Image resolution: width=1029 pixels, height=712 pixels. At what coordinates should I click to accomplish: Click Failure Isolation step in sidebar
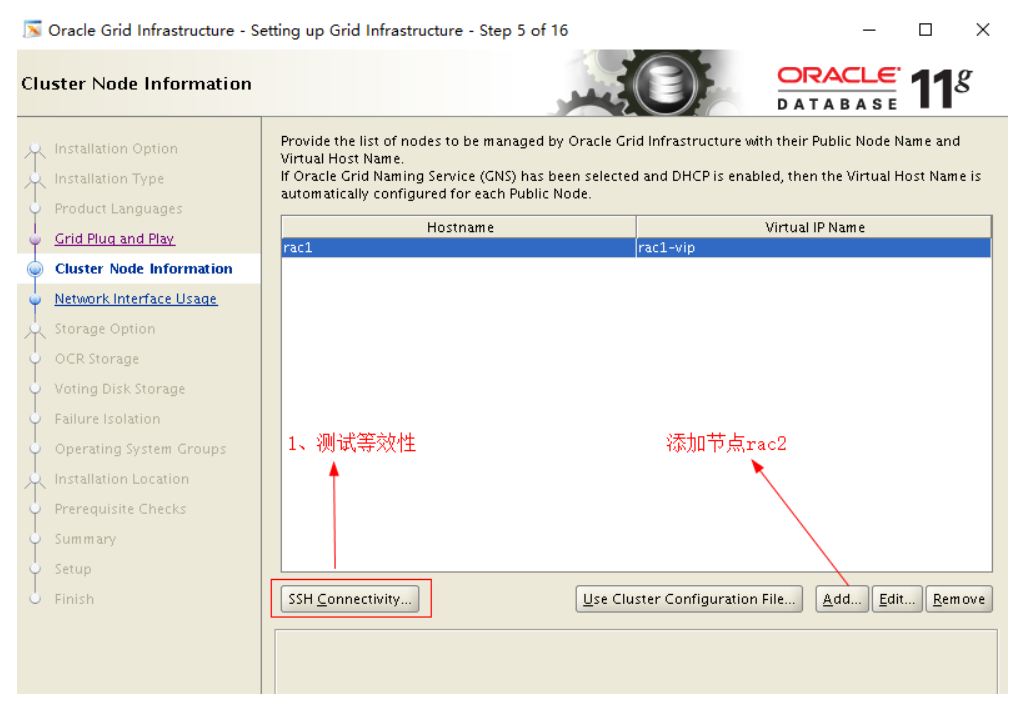(x=108, y=419)
